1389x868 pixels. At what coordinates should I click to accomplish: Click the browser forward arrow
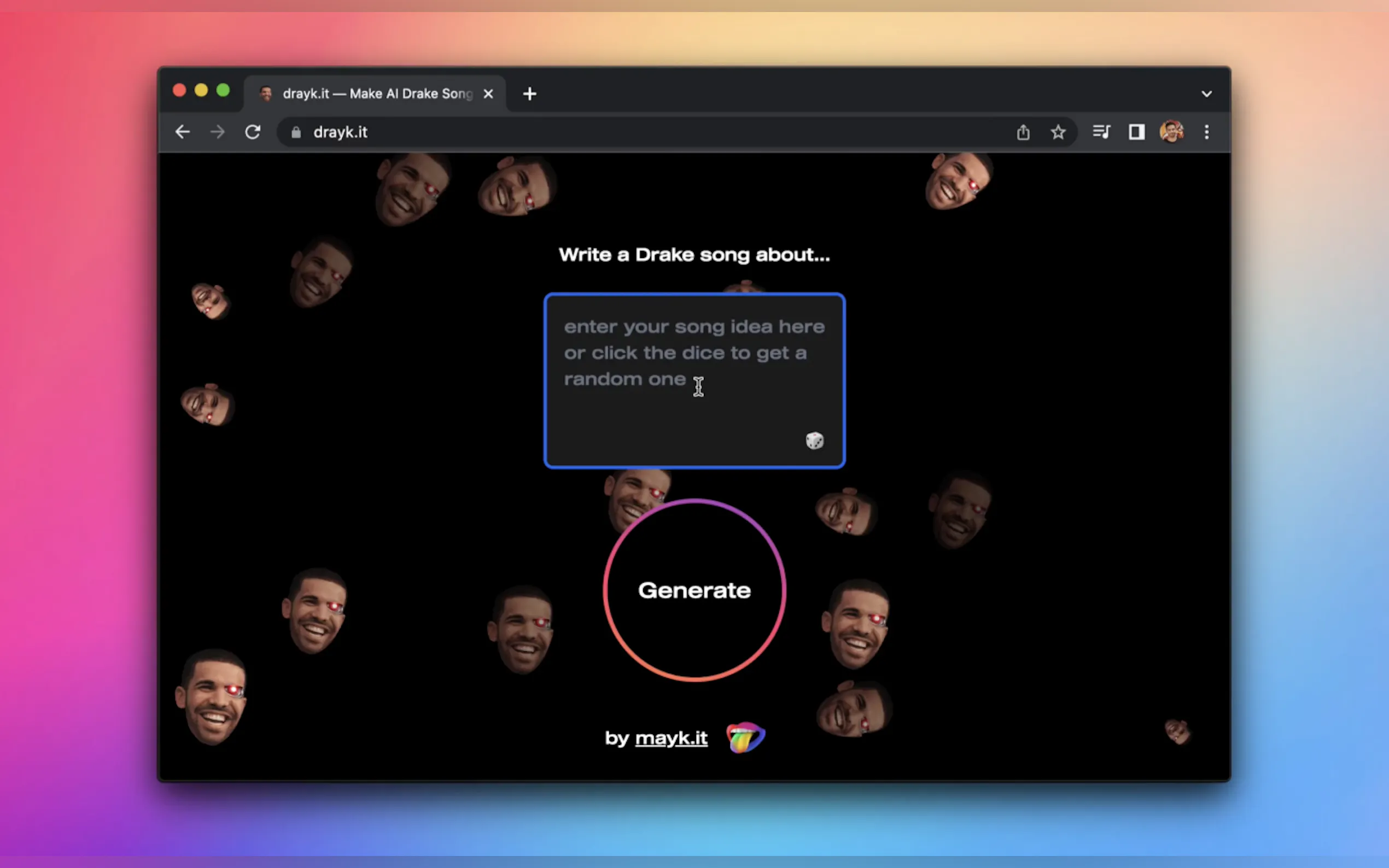pos(218,132)
